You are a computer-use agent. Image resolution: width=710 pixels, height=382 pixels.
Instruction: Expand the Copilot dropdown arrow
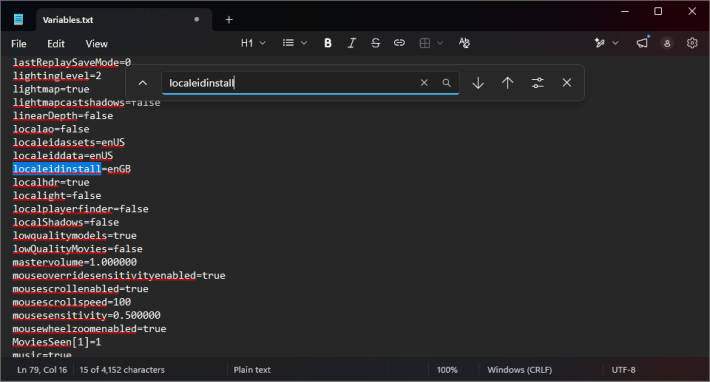(x=615, y=43)
